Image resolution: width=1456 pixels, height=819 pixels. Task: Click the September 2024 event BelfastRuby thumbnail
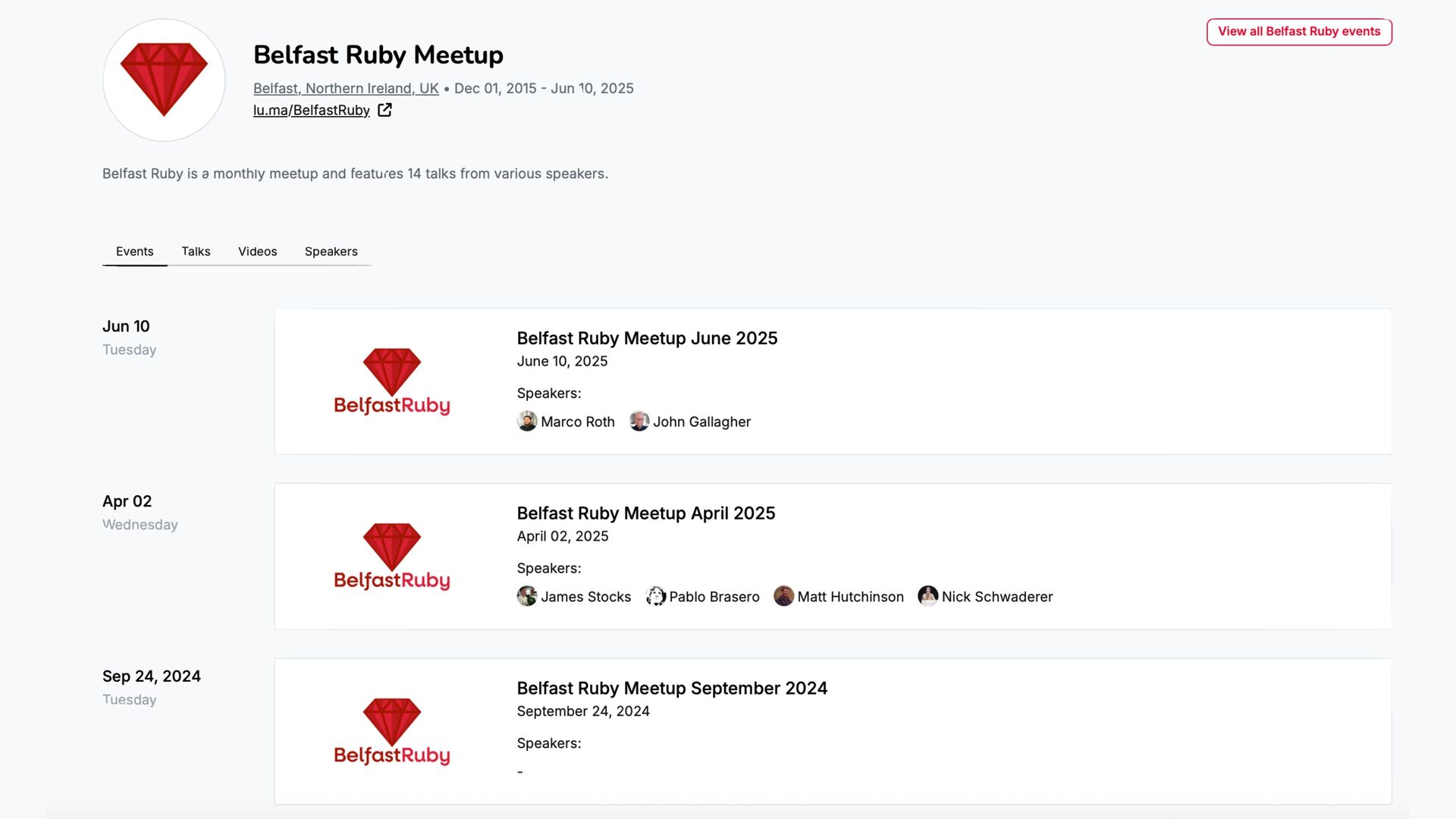(x=391, y=731)
